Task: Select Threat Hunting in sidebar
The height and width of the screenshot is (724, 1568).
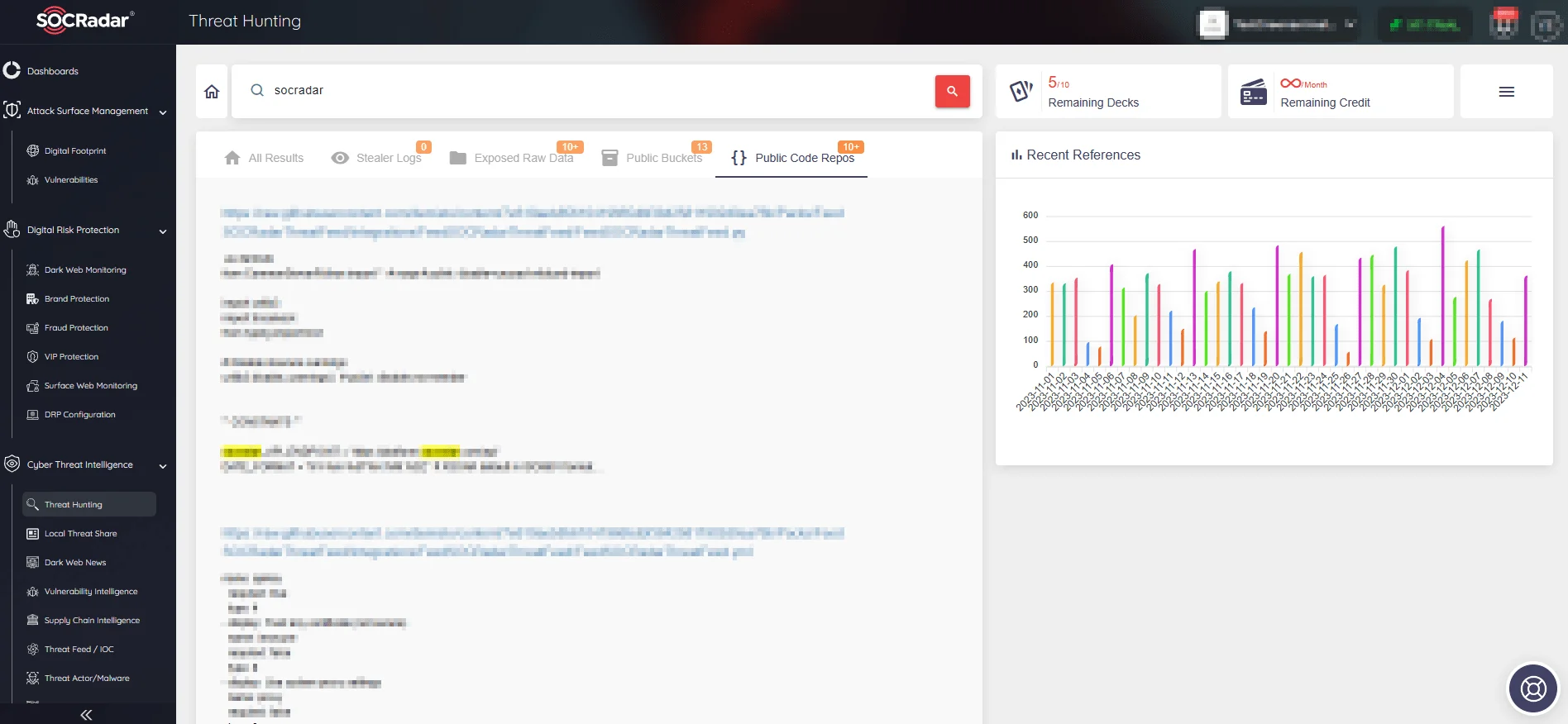Action: [x=89, y=504]
